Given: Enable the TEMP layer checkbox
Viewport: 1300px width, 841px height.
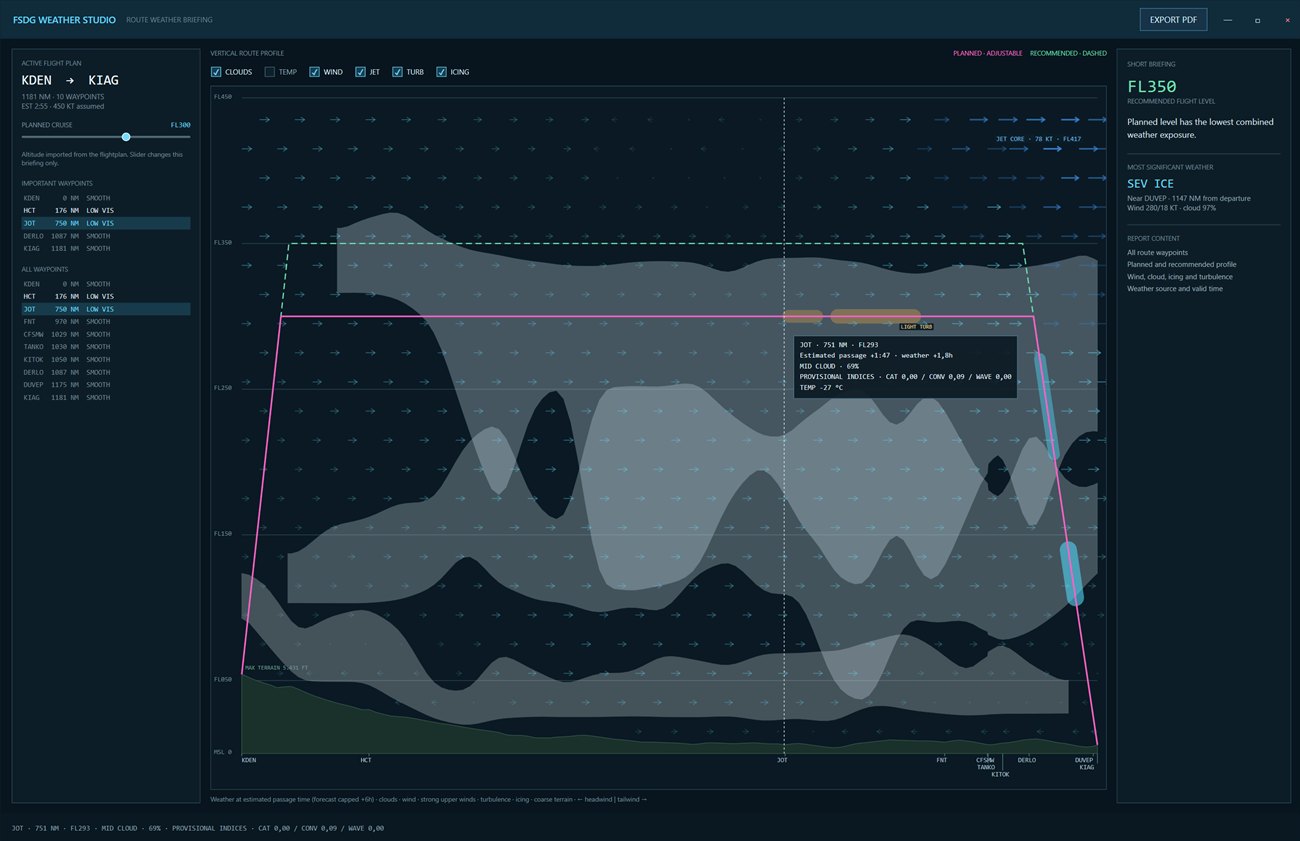Looking at the screenshot, I should 270,72.
